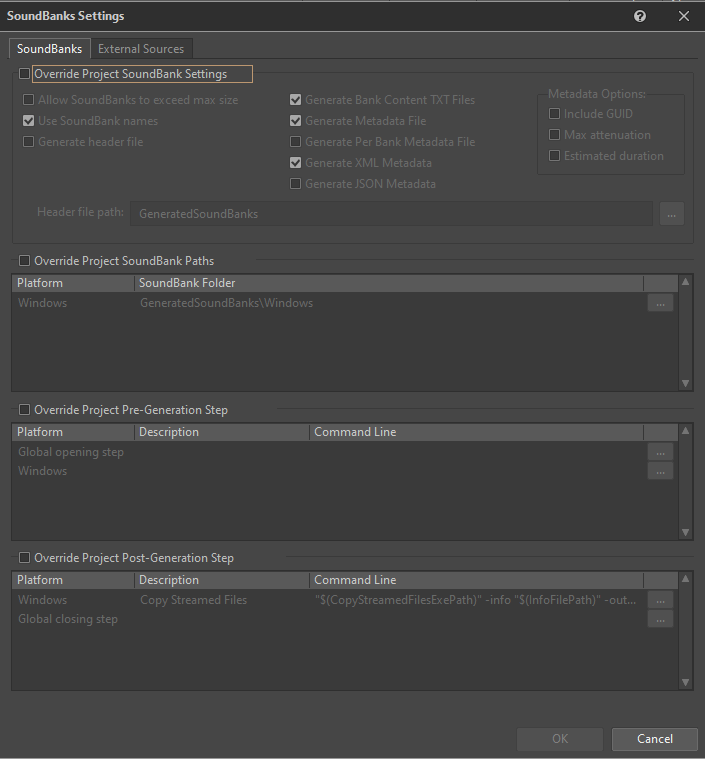Toggle Generate Metadata File checkbox
The image size is (705, 759).
295,121
